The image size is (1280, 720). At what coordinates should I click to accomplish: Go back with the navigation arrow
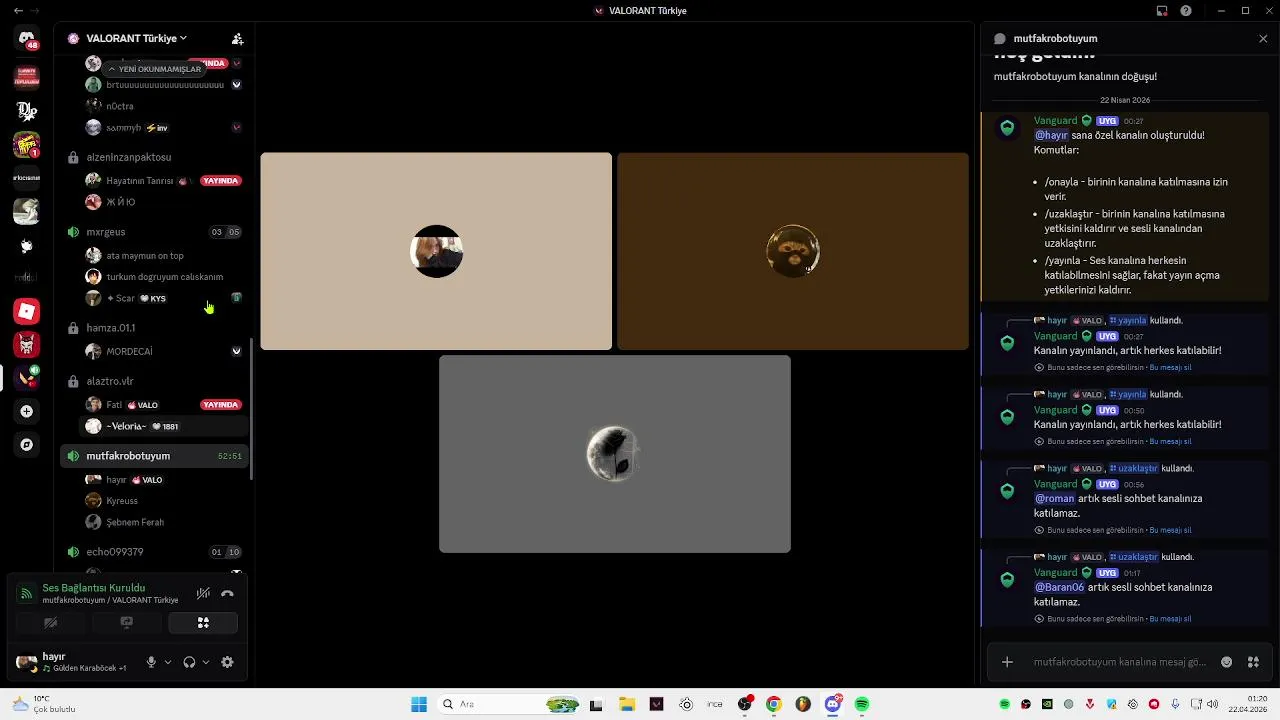coord(18,11)
